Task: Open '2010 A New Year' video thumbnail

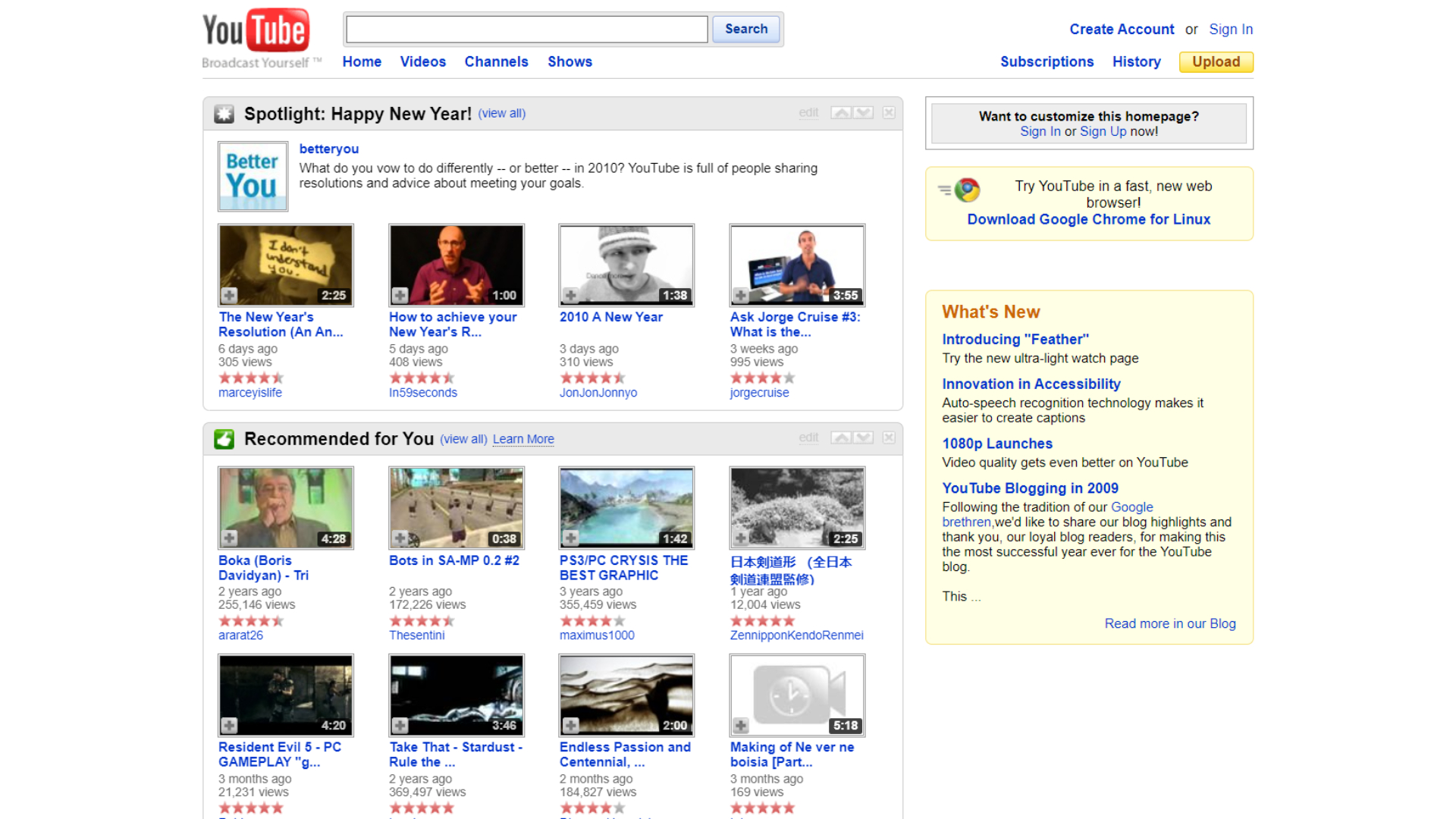Action: (626, 265)
